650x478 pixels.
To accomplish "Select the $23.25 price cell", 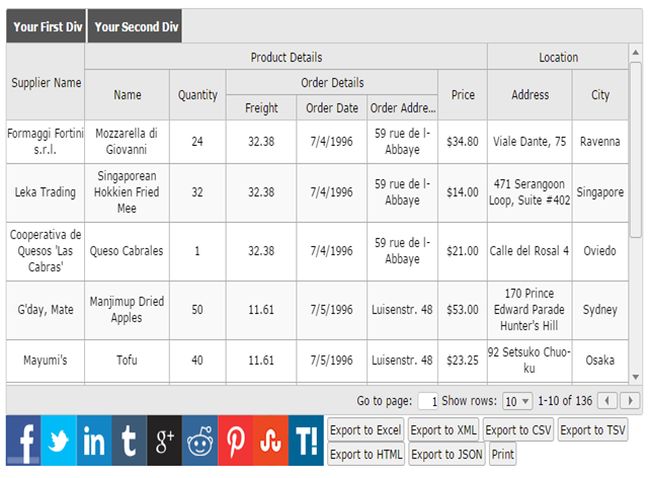I will [463, 361].
